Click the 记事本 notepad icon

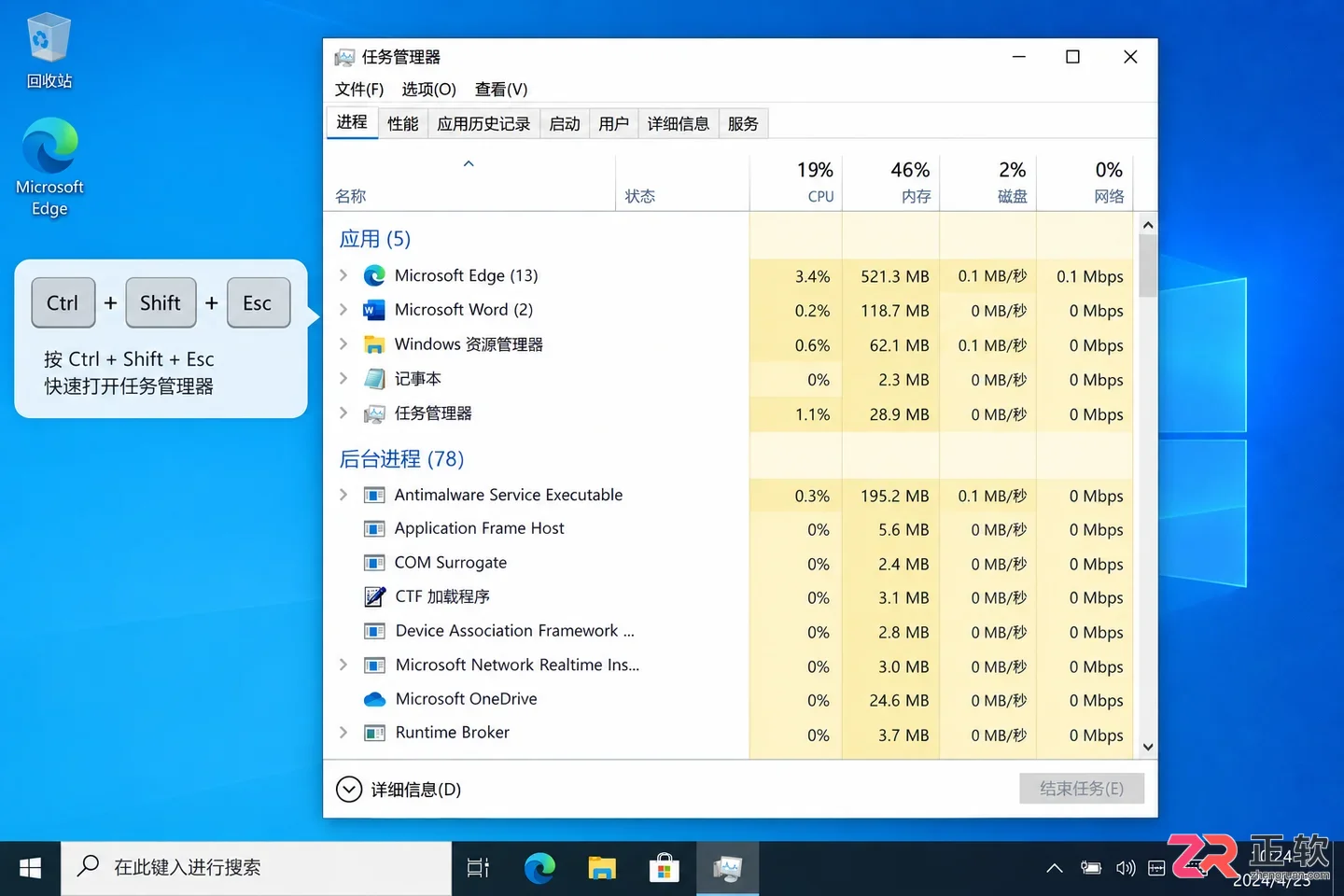click(x=374, y=379)
